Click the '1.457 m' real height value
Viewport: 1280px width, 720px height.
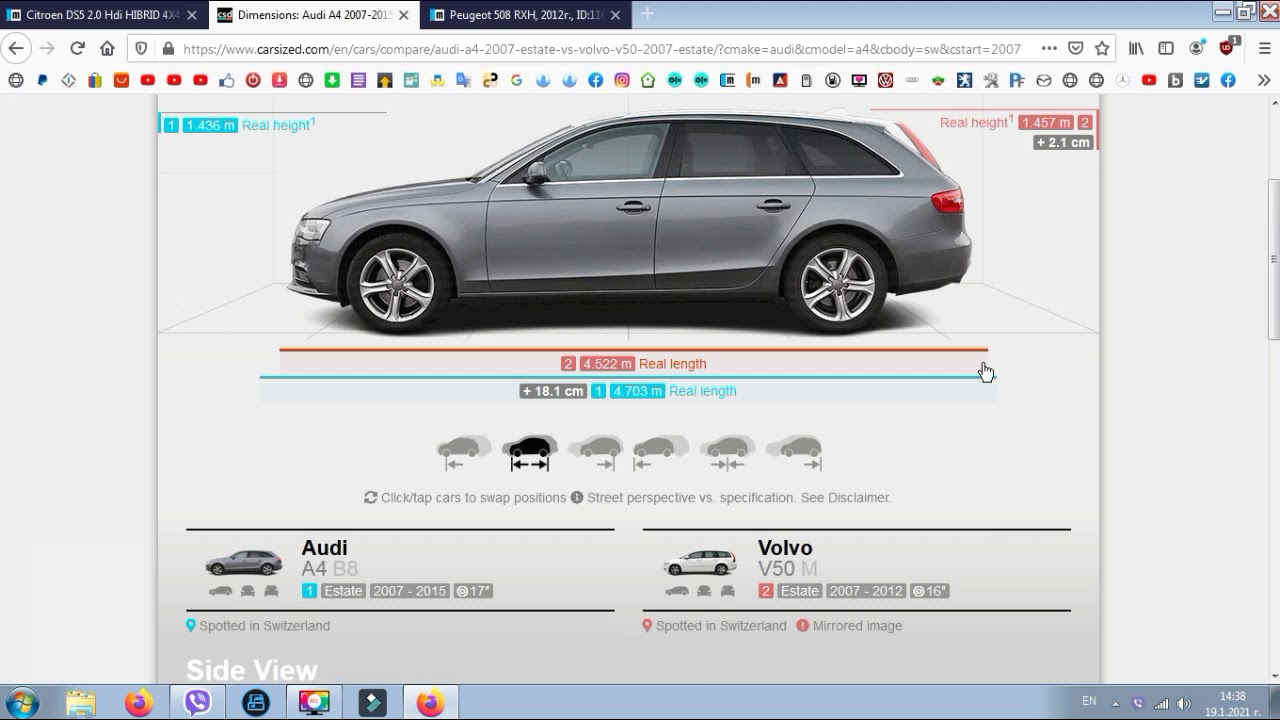1046,122
